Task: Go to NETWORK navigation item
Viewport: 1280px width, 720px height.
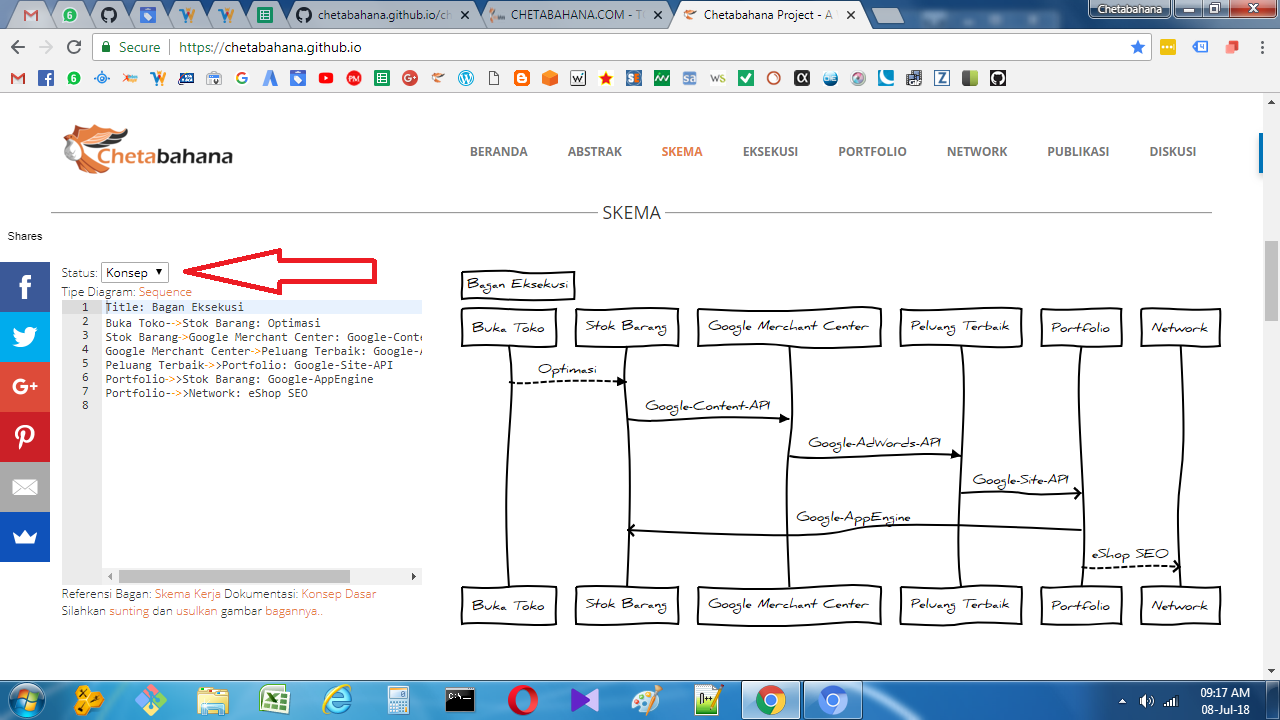Action: pos(977,152)
